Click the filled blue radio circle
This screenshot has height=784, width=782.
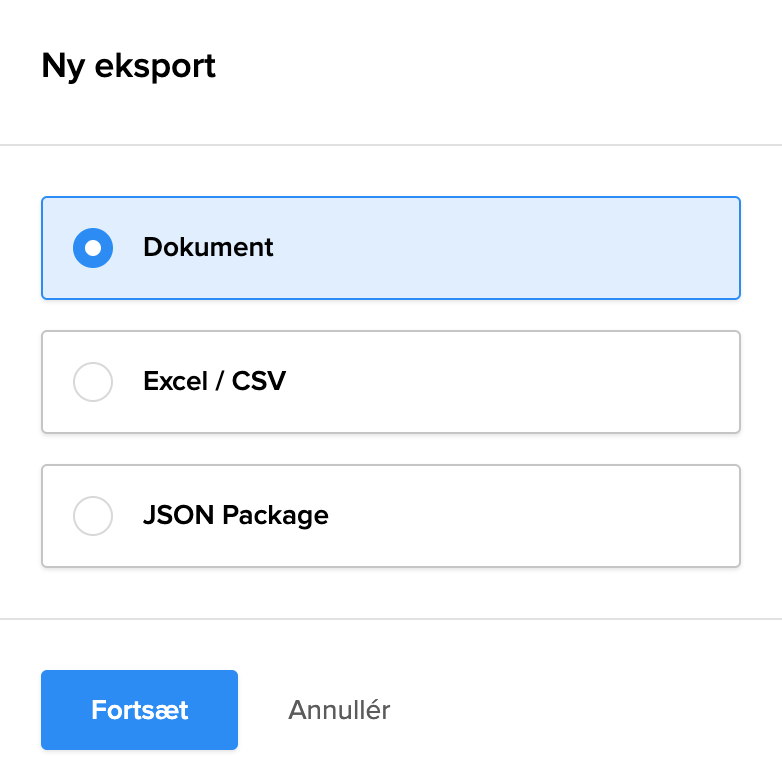click(x=93, y=248)
